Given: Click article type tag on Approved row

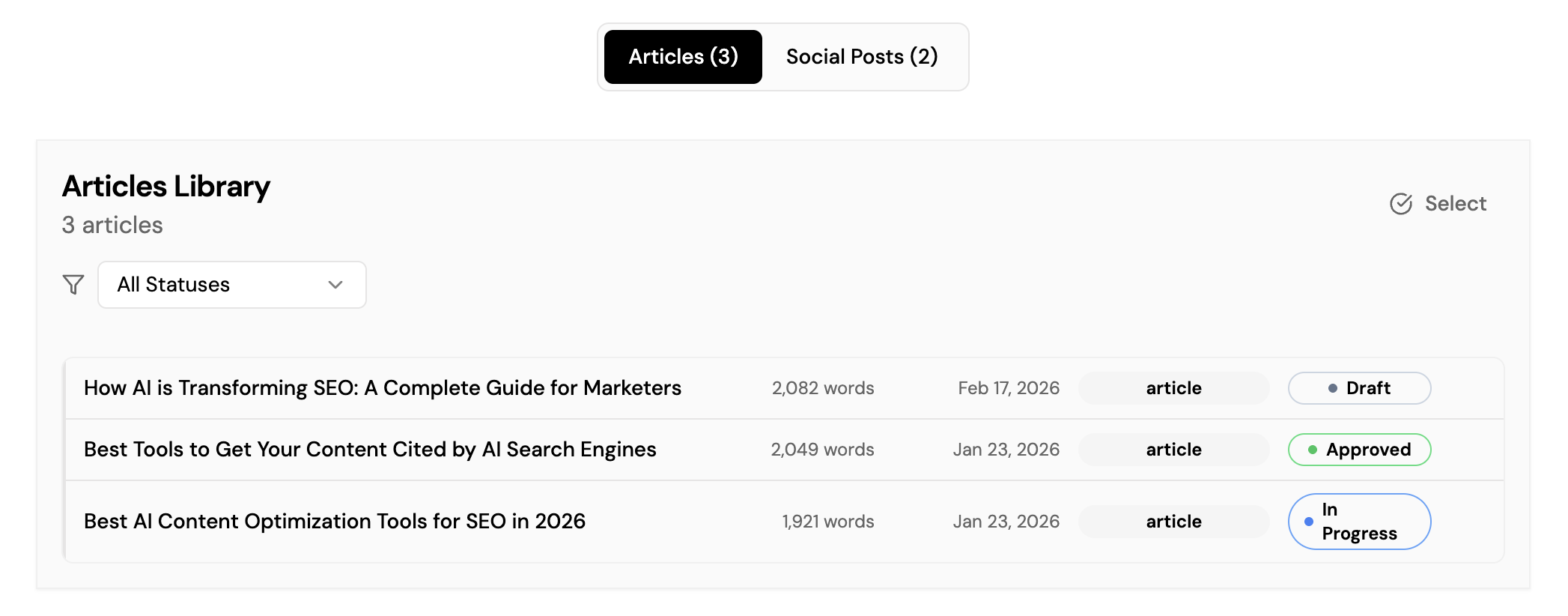Looking at the screenshot, I should (1173, 450).
